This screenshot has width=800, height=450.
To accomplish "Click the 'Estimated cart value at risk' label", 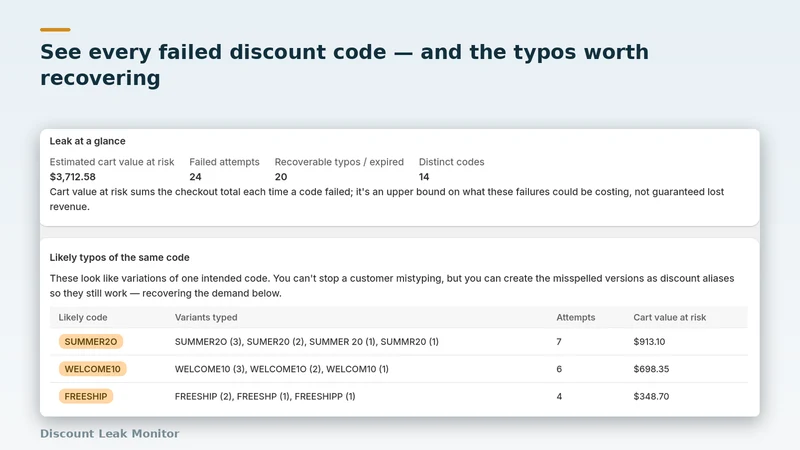I will pos(112,162).
